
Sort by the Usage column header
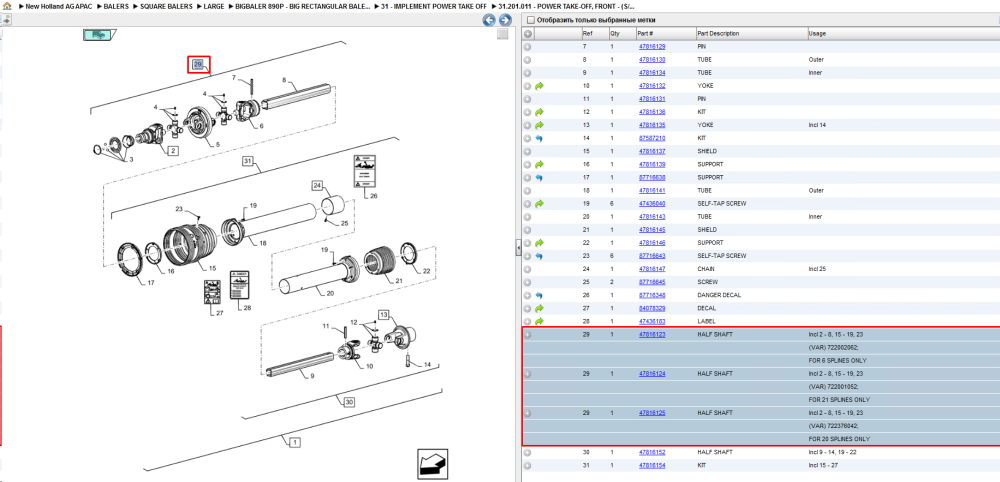(817, 33)
